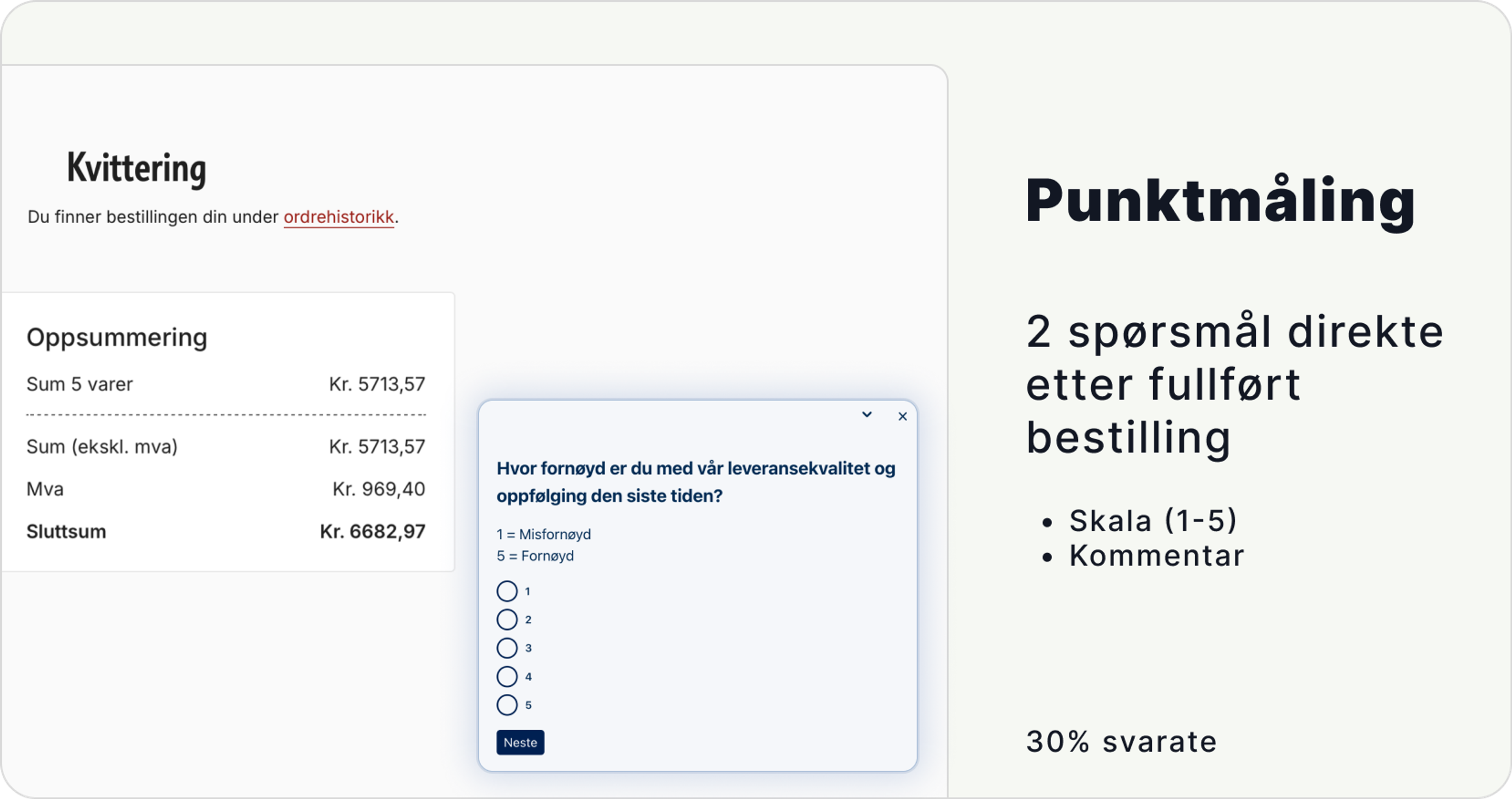Click the Oppsummering section title
Screen dimensions: 1512x799
click(116, 336)
